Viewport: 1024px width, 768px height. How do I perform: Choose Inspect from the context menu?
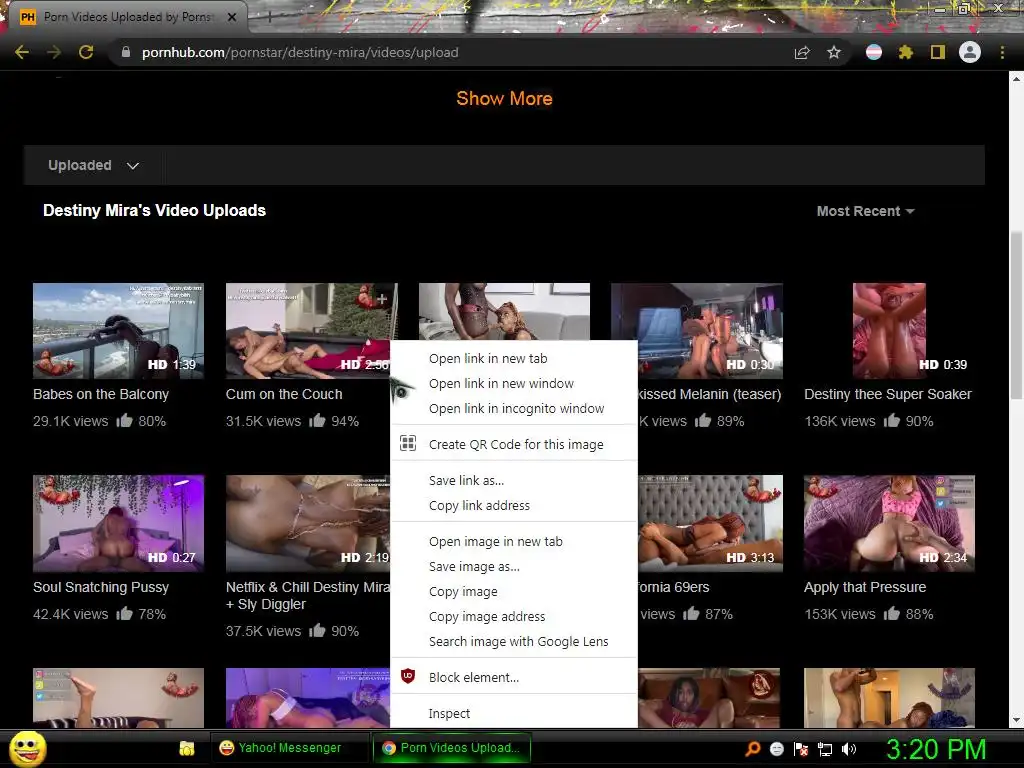[514, 713]
